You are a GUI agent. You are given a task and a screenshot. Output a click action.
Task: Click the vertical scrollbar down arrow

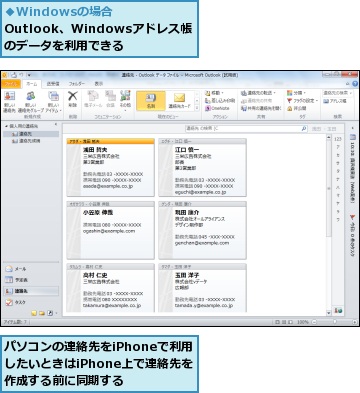tap(329, 313)
